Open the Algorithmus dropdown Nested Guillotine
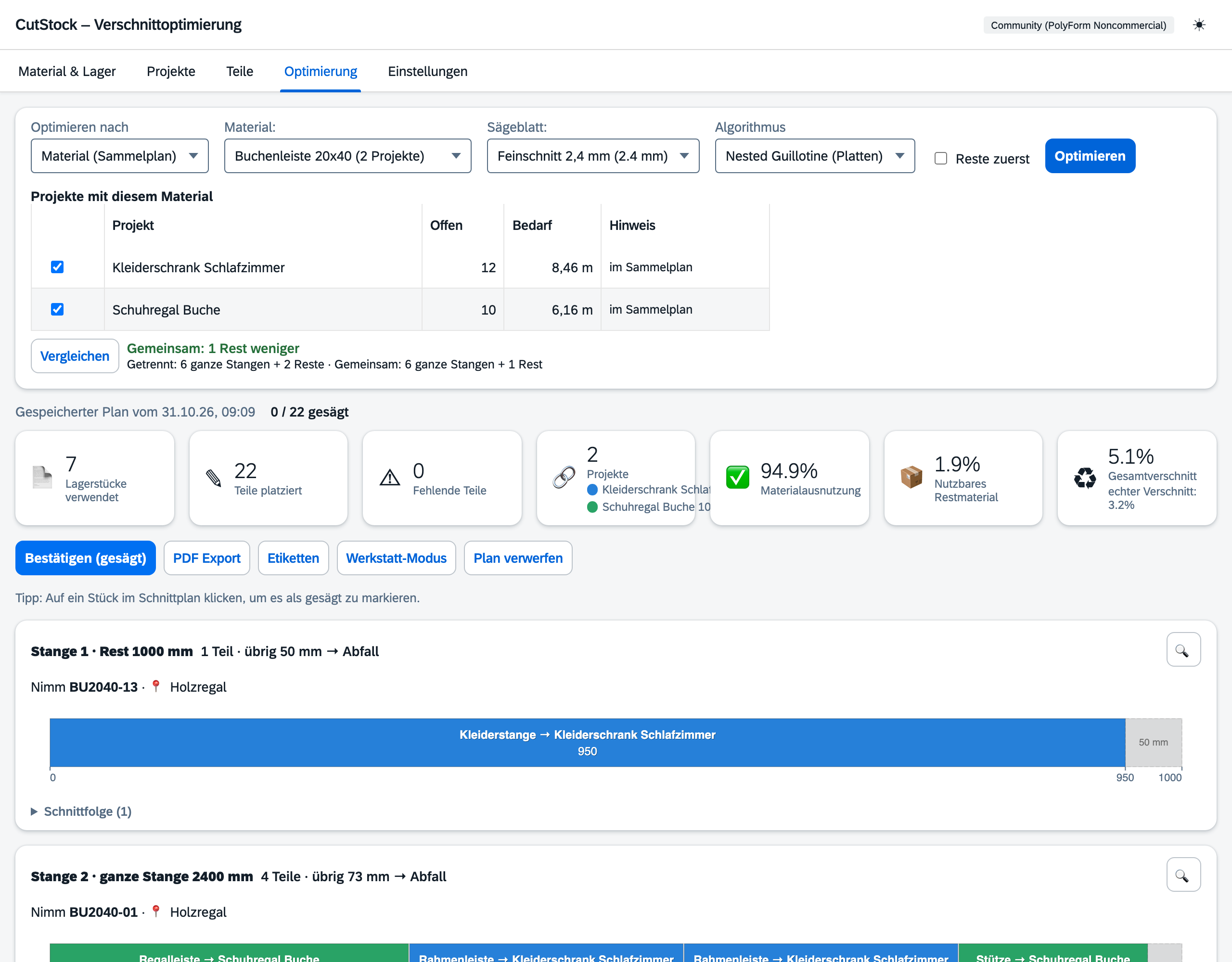 click(815, 156)
